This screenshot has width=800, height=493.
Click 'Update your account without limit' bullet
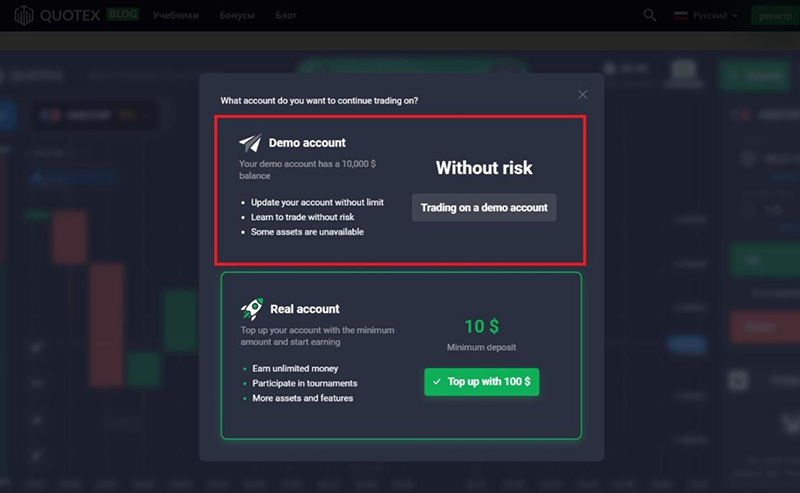point(317,202)
